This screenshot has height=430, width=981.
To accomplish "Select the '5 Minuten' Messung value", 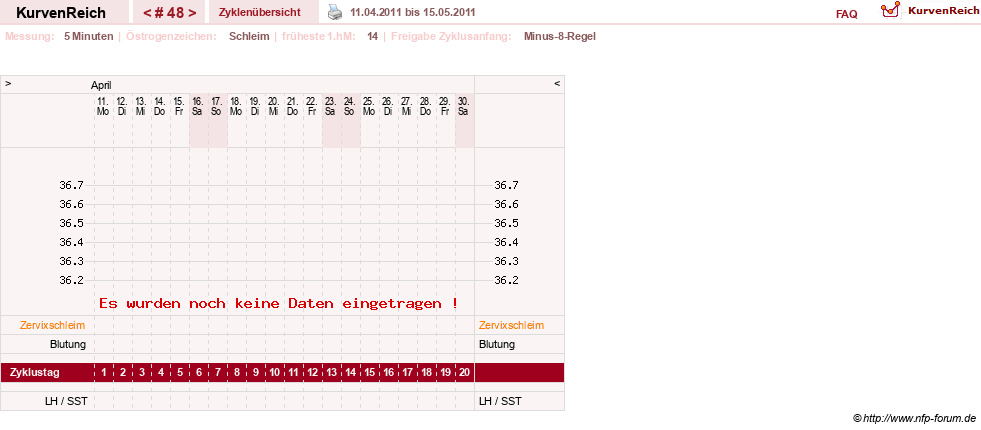I will (89, 36).
